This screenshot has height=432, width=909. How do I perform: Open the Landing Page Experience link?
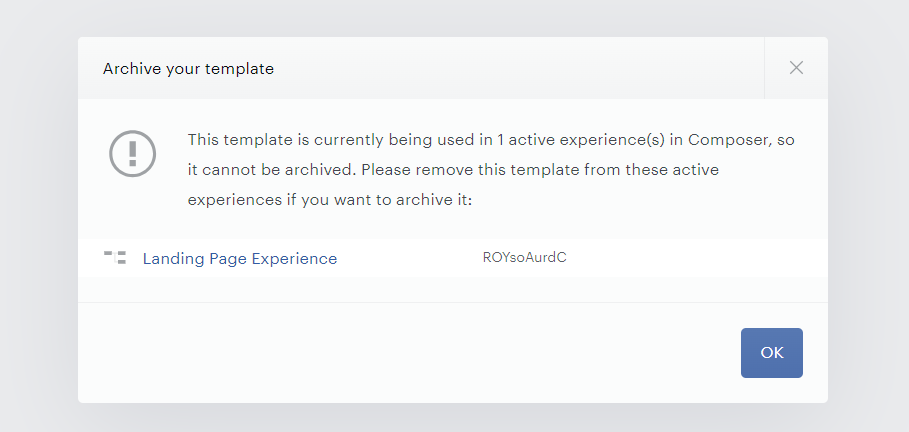239,258
